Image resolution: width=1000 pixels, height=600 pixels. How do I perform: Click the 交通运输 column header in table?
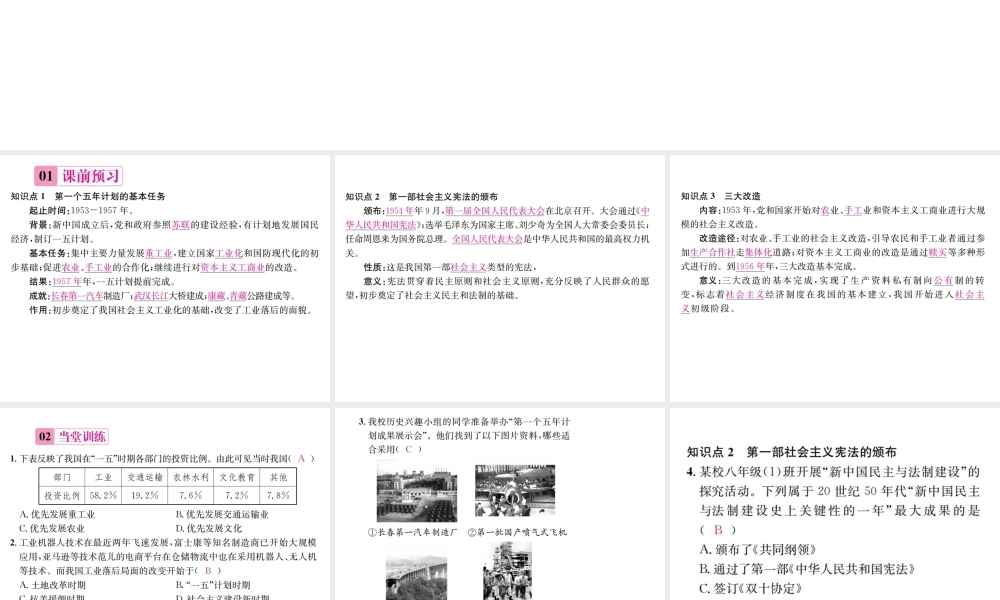pos(145,477)
